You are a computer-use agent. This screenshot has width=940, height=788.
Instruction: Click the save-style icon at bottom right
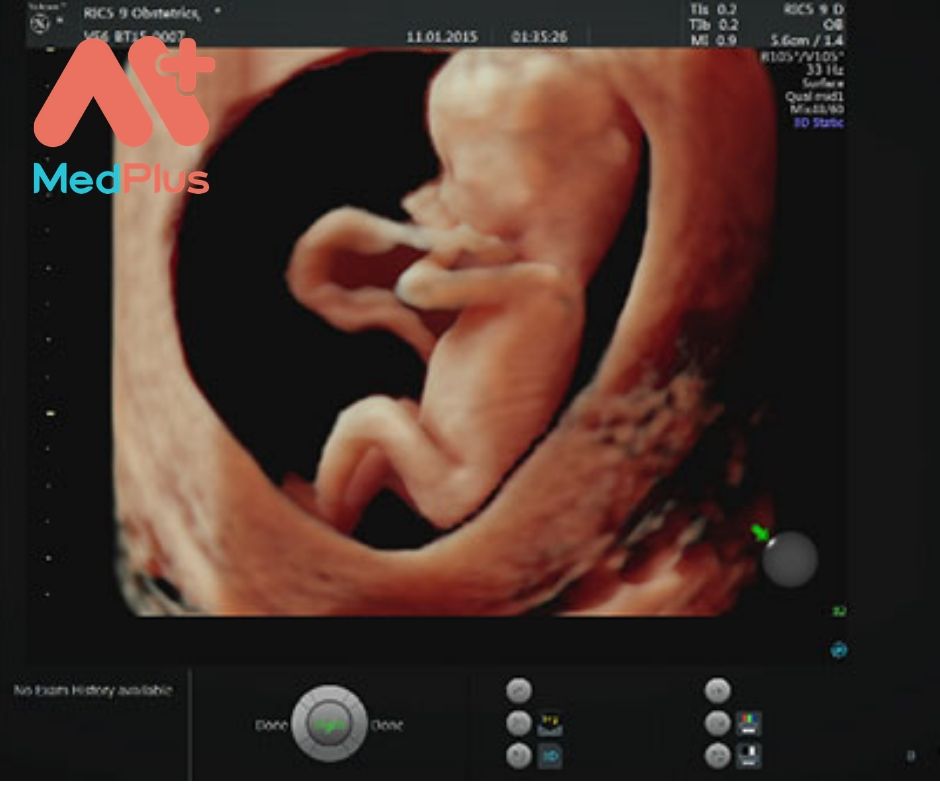coord(748,757)
